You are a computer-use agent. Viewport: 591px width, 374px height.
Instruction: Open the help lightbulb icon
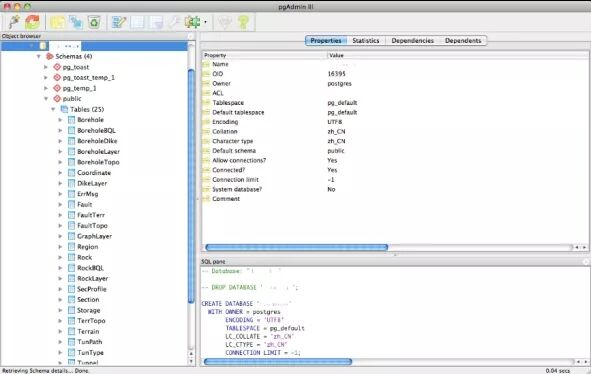[243, 22]
